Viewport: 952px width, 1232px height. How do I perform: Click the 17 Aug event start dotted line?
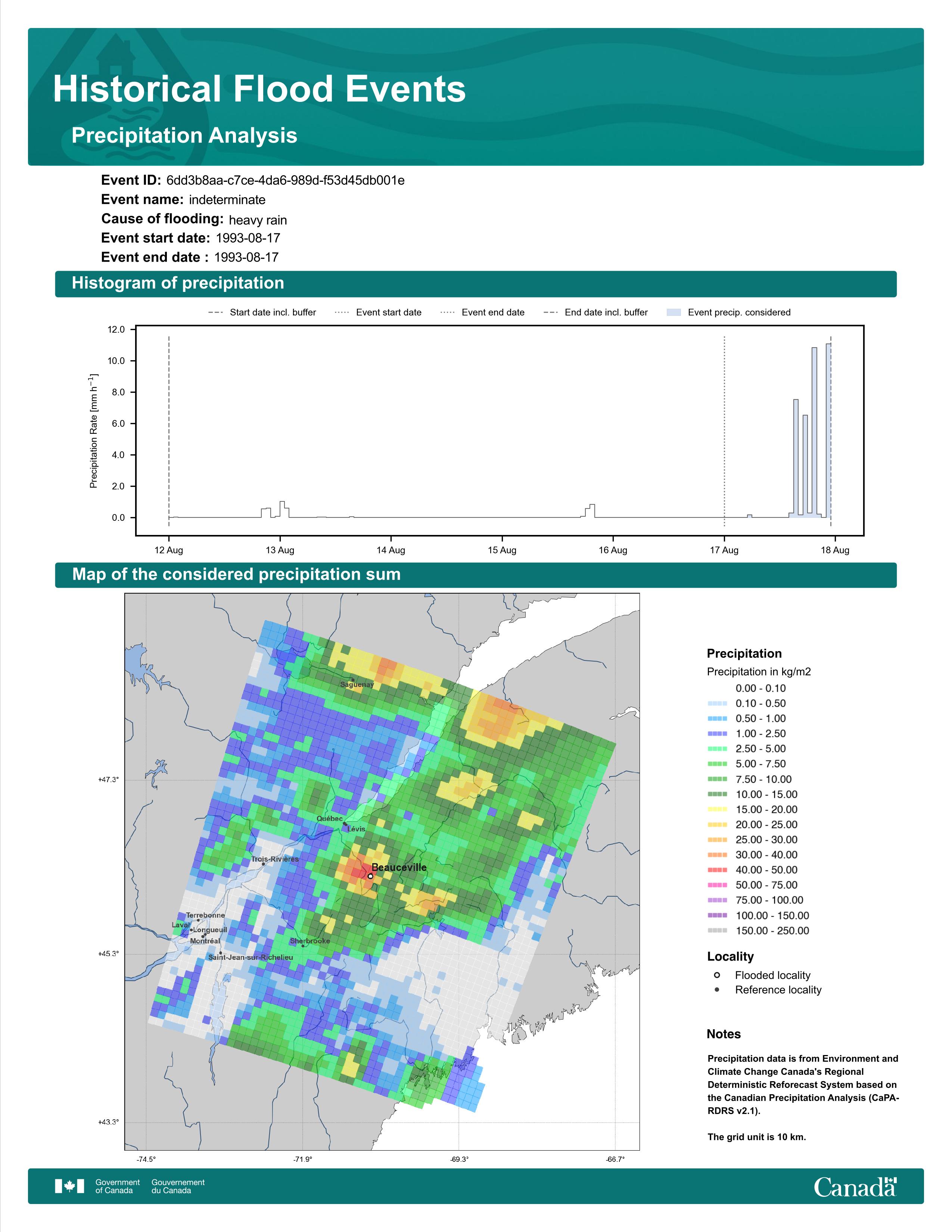click(724, 429)
